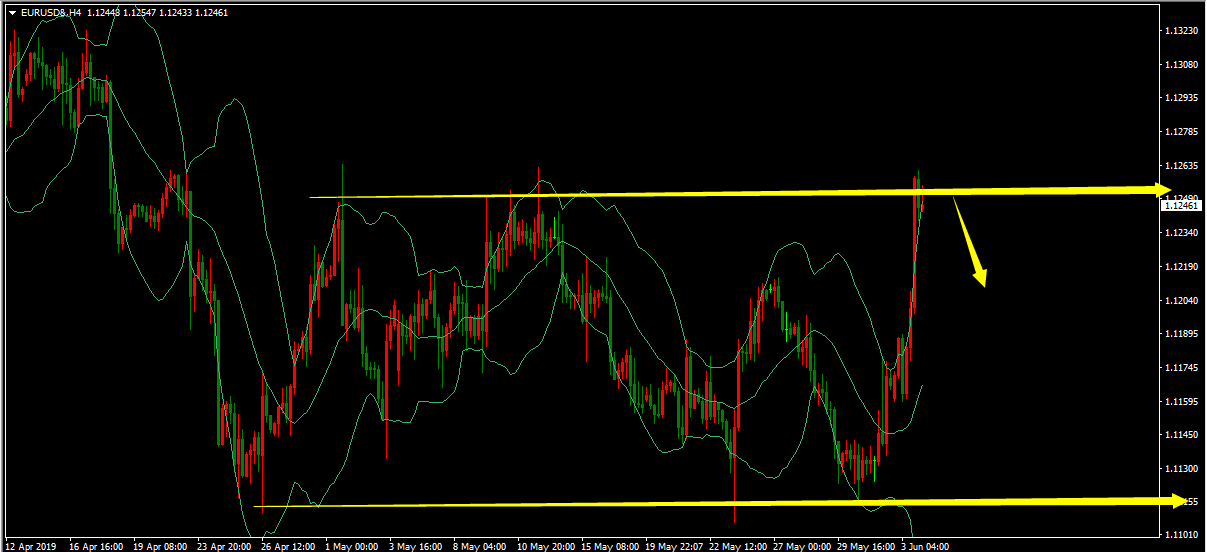
Task: Click the 26 Apr 12:00 time label
Action: pyautogui.click(x=289, y=546)
